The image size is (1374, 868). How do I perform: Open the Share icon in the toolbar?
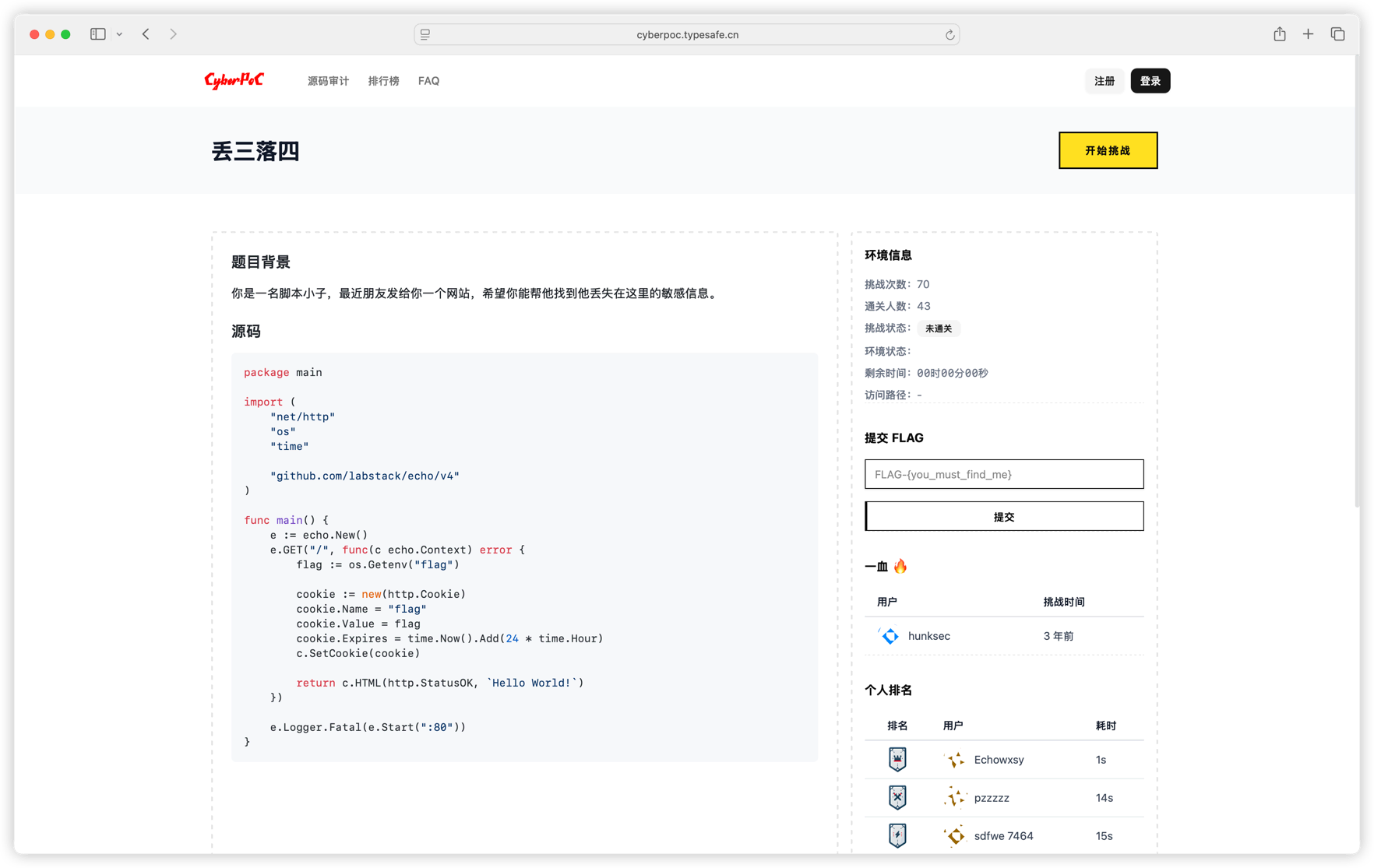(1280, 34)
